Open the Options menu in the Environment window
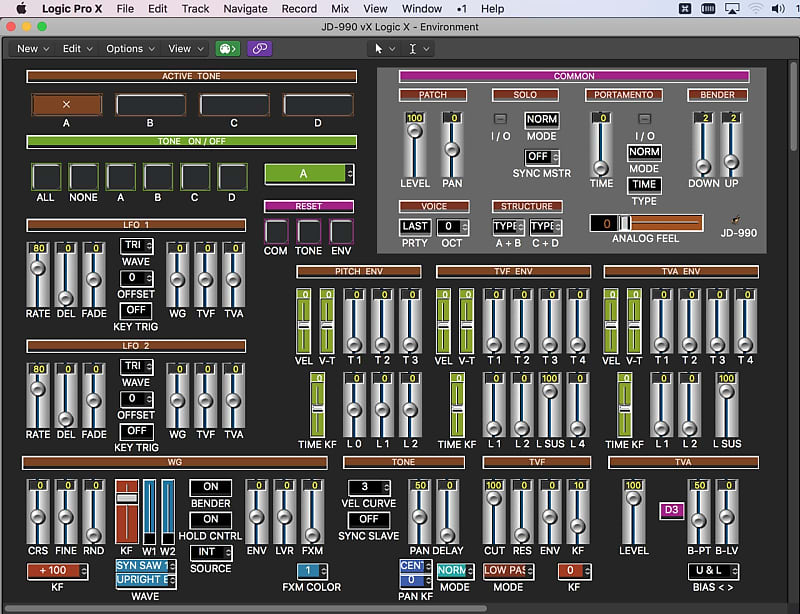The width and height of the screenshot is (800, 614). 125,48
